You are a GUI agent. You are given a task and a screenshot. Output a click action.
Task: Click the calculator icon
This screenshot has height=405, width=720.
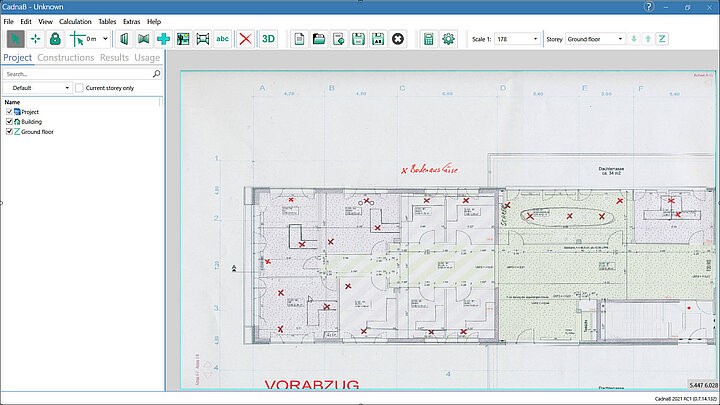428,39
